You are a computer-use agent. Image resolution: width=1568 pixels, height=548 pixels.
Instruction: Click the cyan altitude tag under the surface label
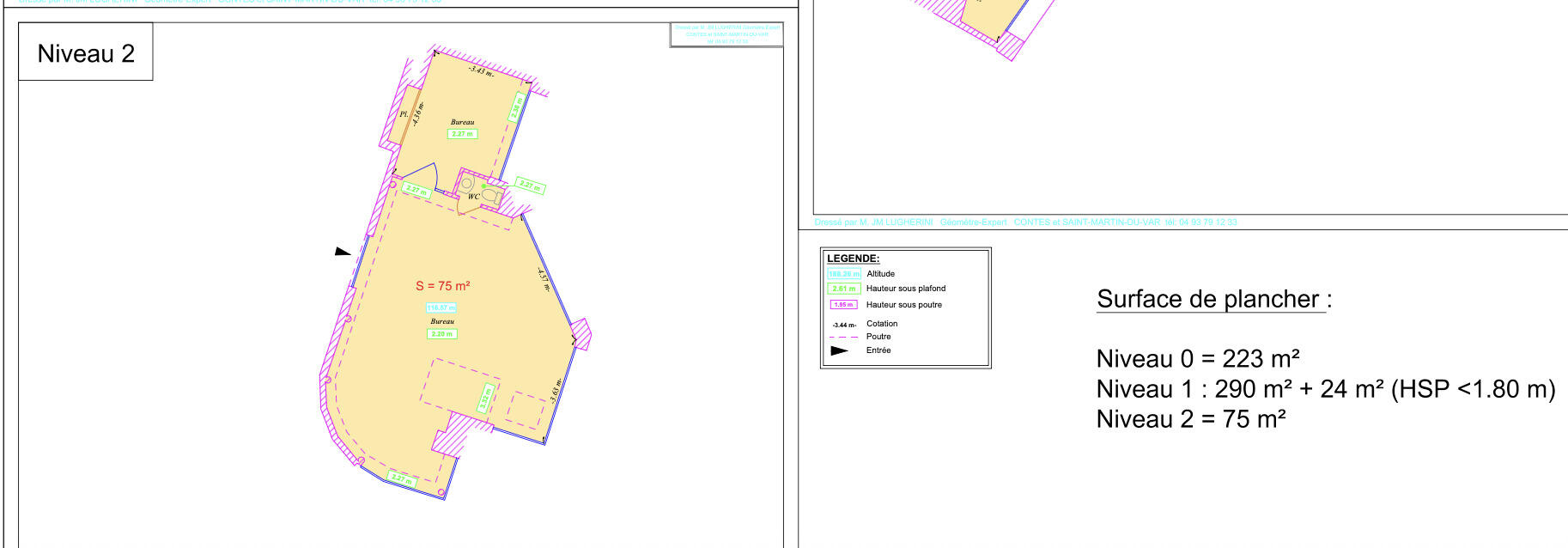pyautogui.click(x=441, y=307)
